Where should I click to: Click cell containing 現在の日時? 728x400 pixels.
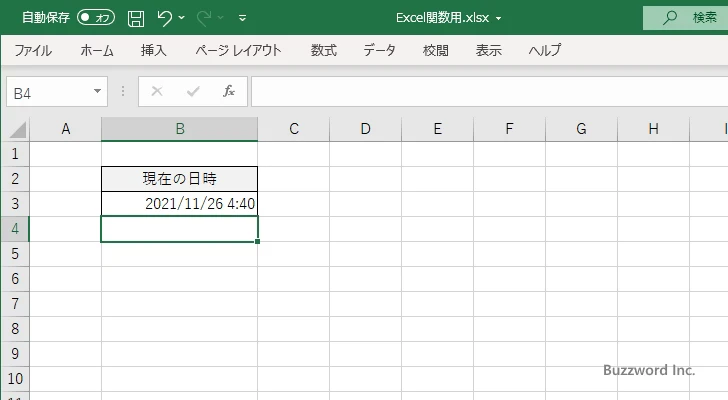180,179
